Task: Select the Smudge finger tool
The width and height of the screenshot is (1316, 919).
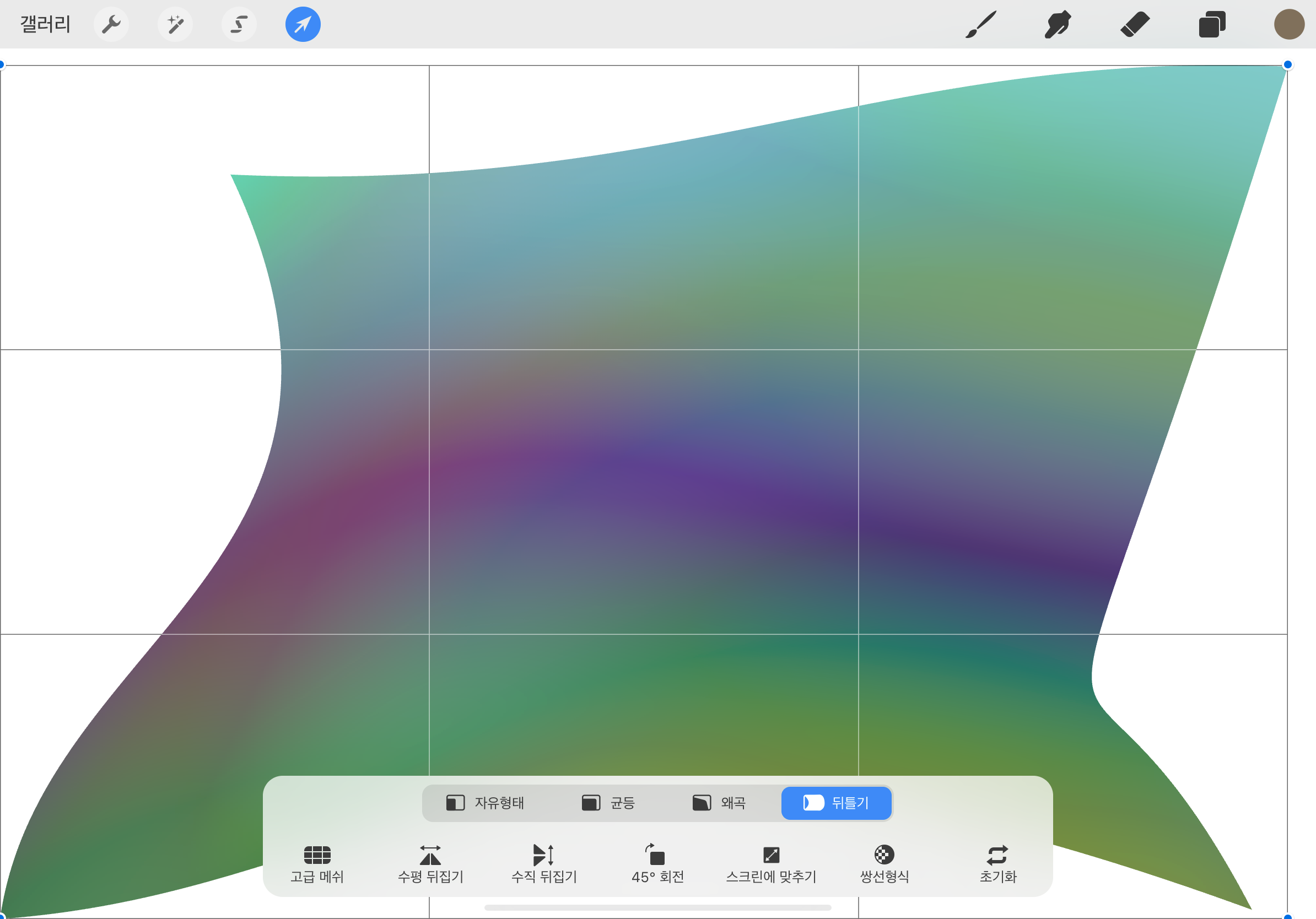Action: (x=1058, y=25)
